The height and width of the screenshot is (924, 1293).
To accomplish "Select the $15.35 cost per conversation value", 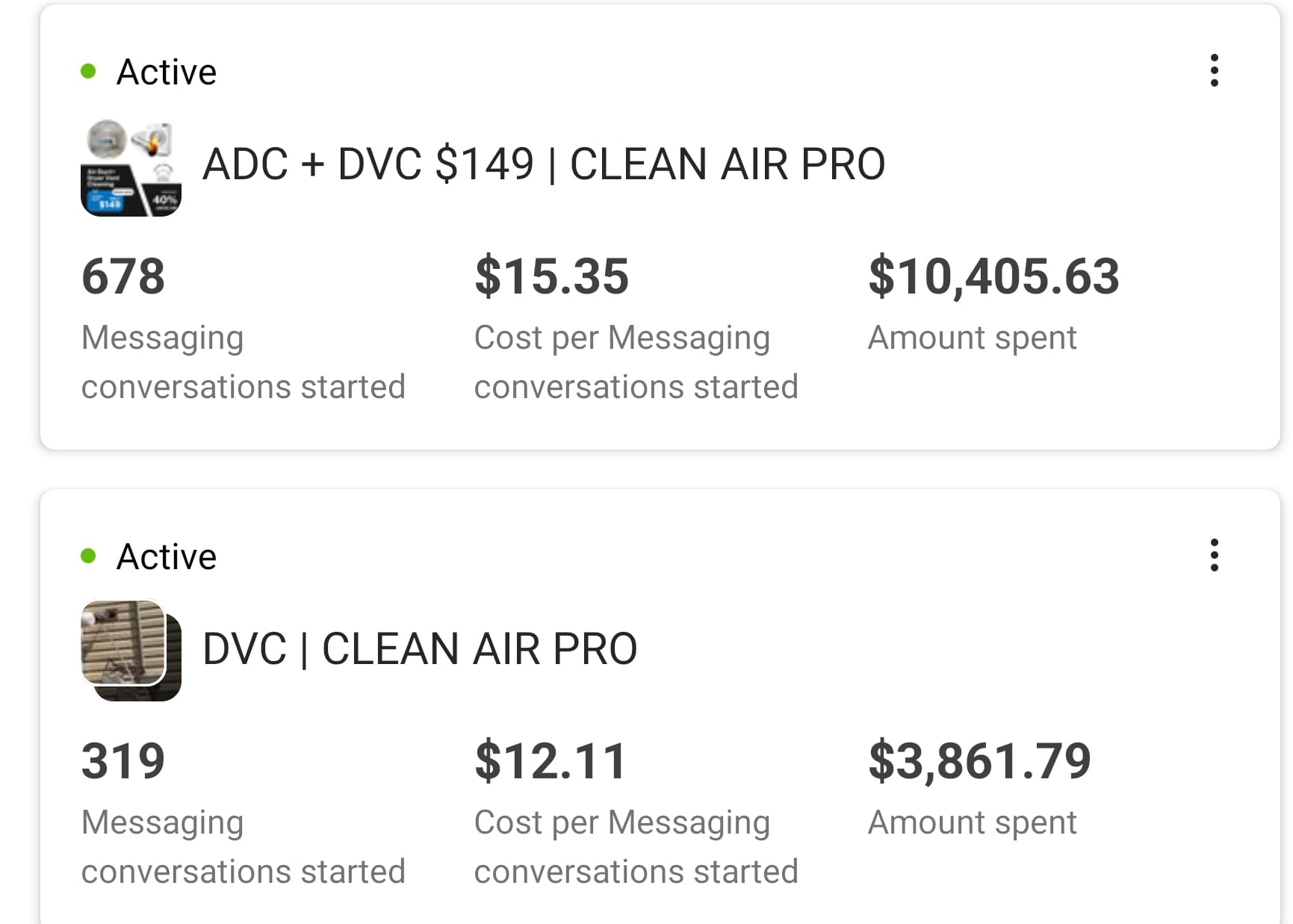I will point(551,276).
